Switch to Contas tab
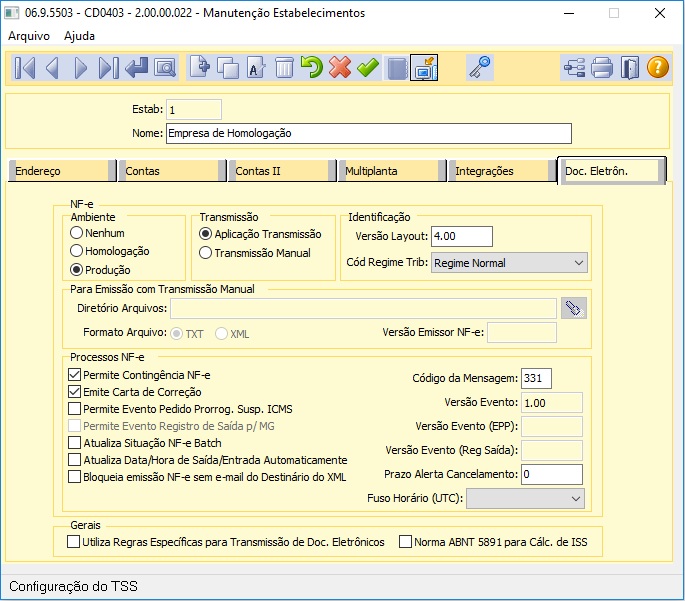The height and width of the screenshot is (601, 685). point(172,171)
